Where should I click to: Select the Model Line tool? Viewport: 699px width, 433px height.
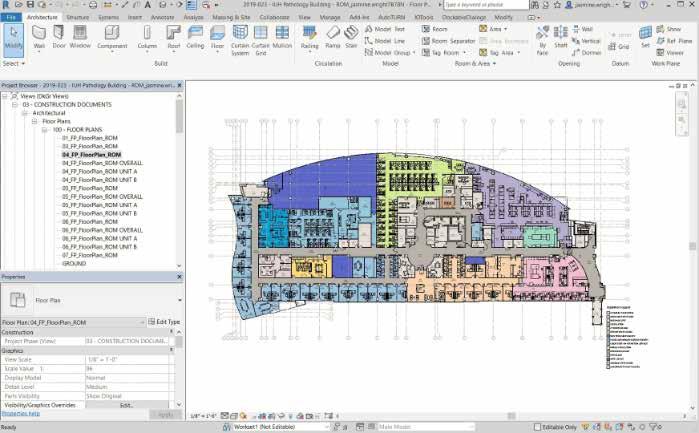click(x=385, y=41)
